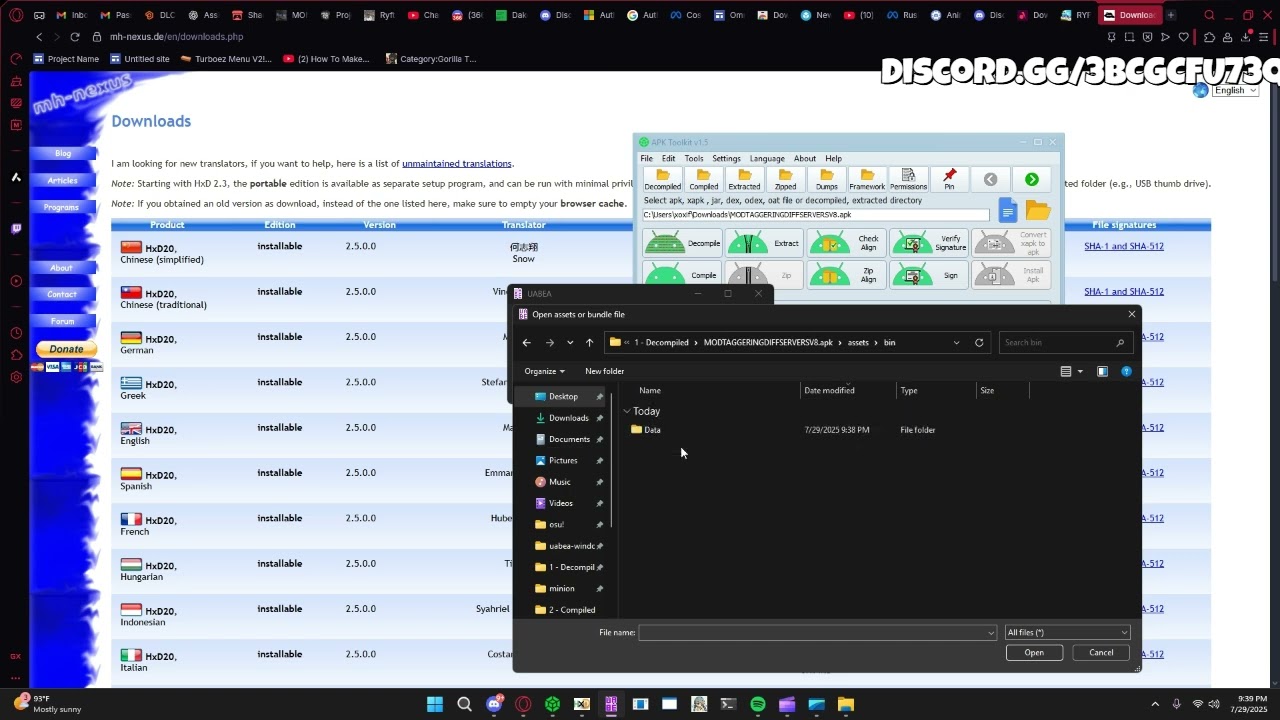The width and height of the screenshot is (1280, 720).
Task: Open the Settings menu in APK Toolkit
Action: (x=726, y=158)
